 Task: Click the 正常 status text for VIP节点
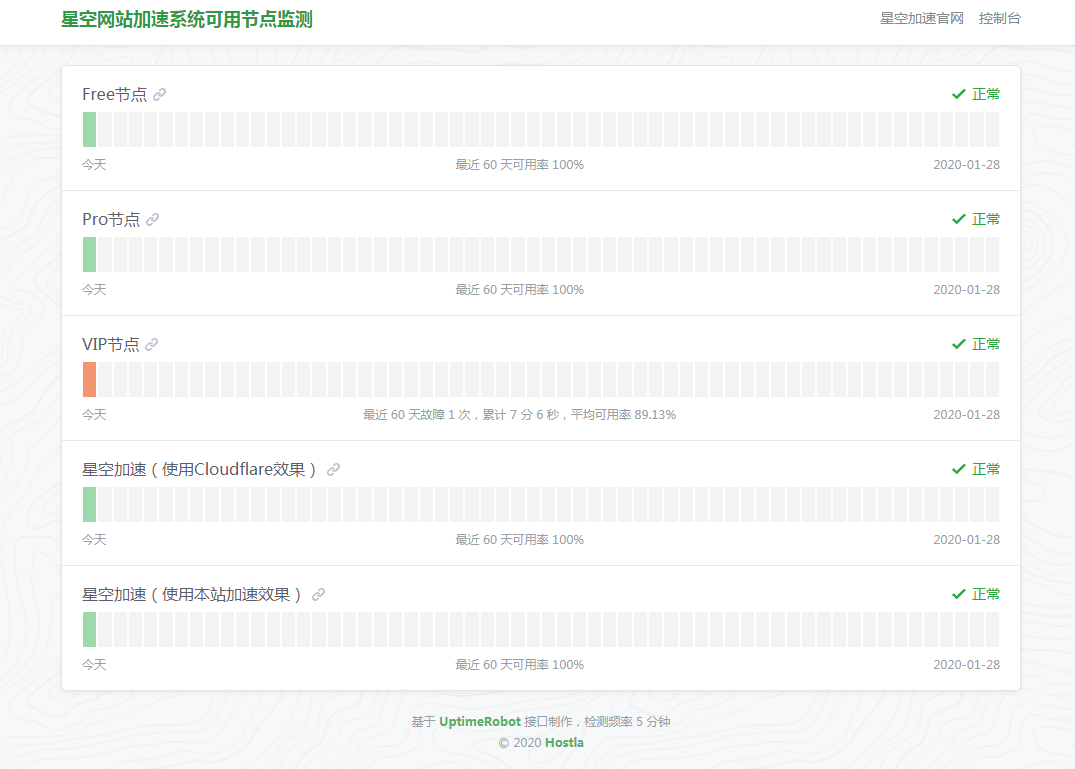pos(986,344)
